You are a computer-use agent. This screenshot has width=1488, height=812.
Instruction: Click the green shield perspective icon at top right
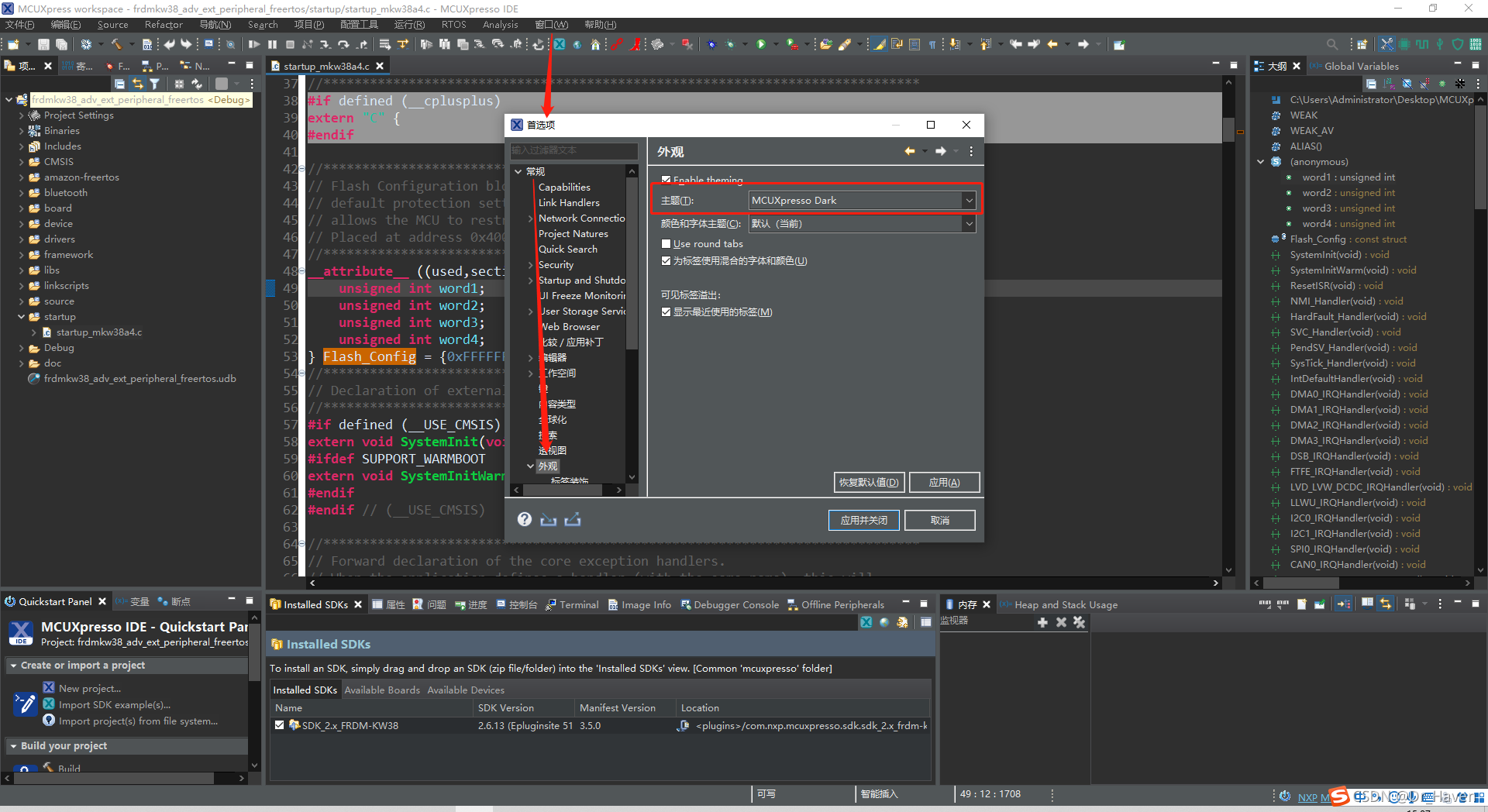[x=1457, y=44]
